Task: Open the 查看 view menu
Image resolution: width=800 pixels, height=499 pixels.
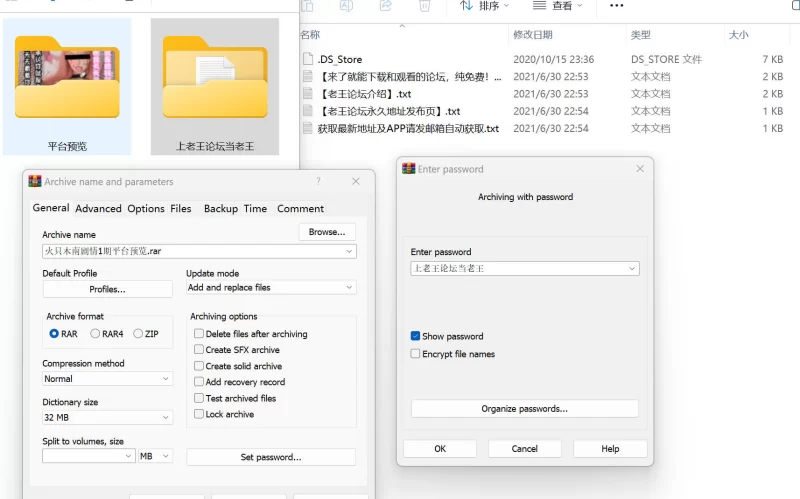Action: [557, 6]
